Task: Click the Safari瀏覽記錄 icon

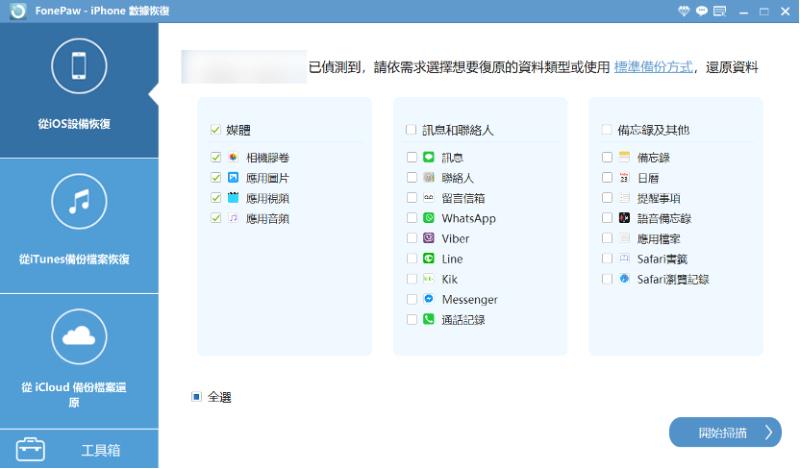Action: (624, 279)
